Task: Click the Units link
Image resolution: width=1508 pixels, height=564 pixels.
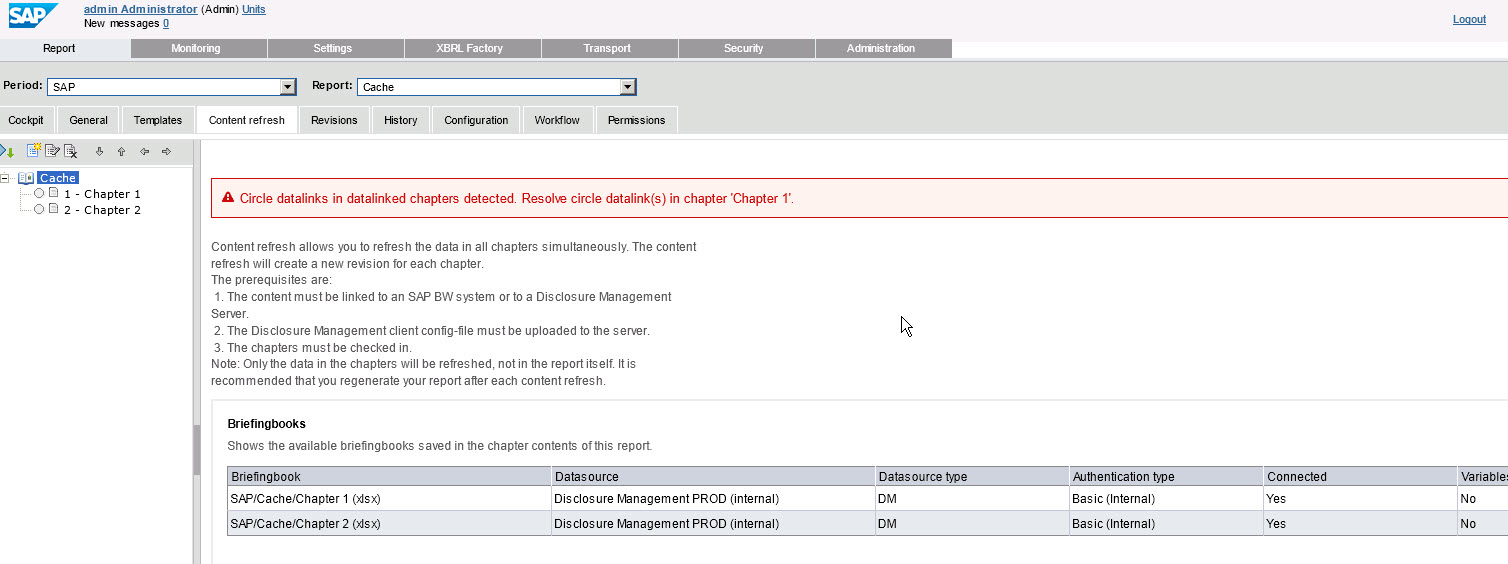Action: click(254, 9)
